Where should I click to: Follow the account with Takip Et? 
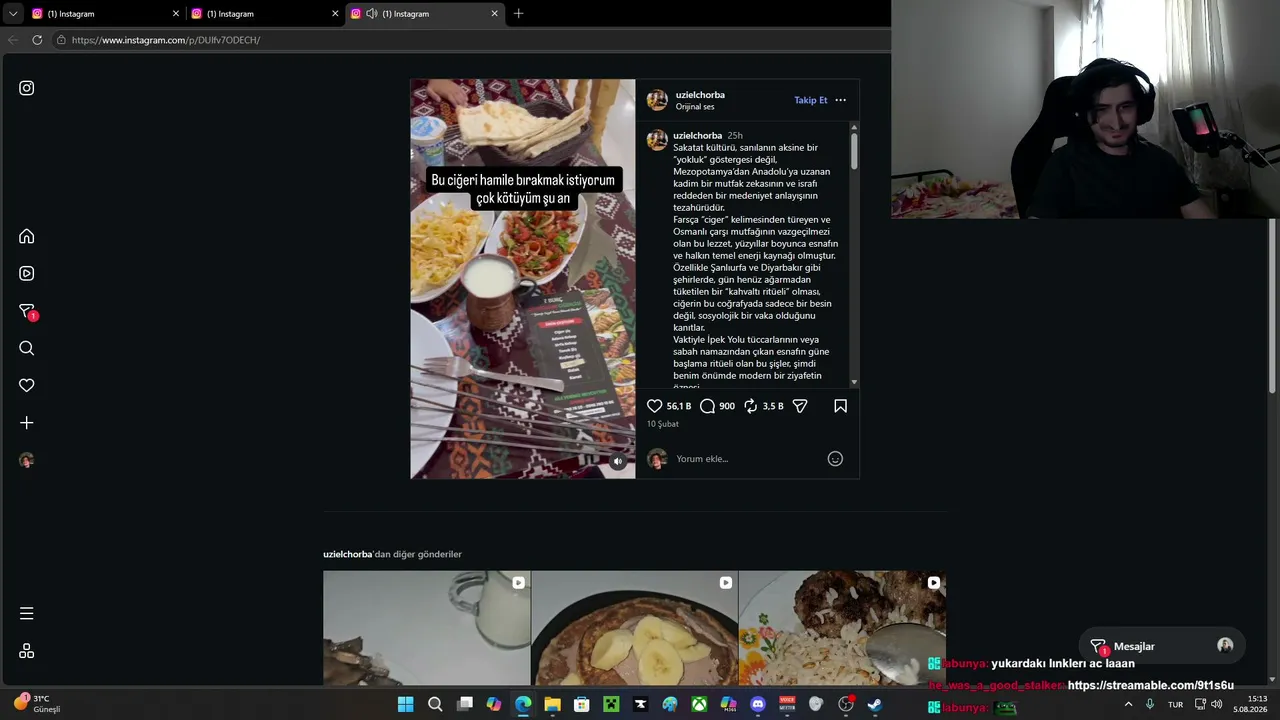(811, 100)
